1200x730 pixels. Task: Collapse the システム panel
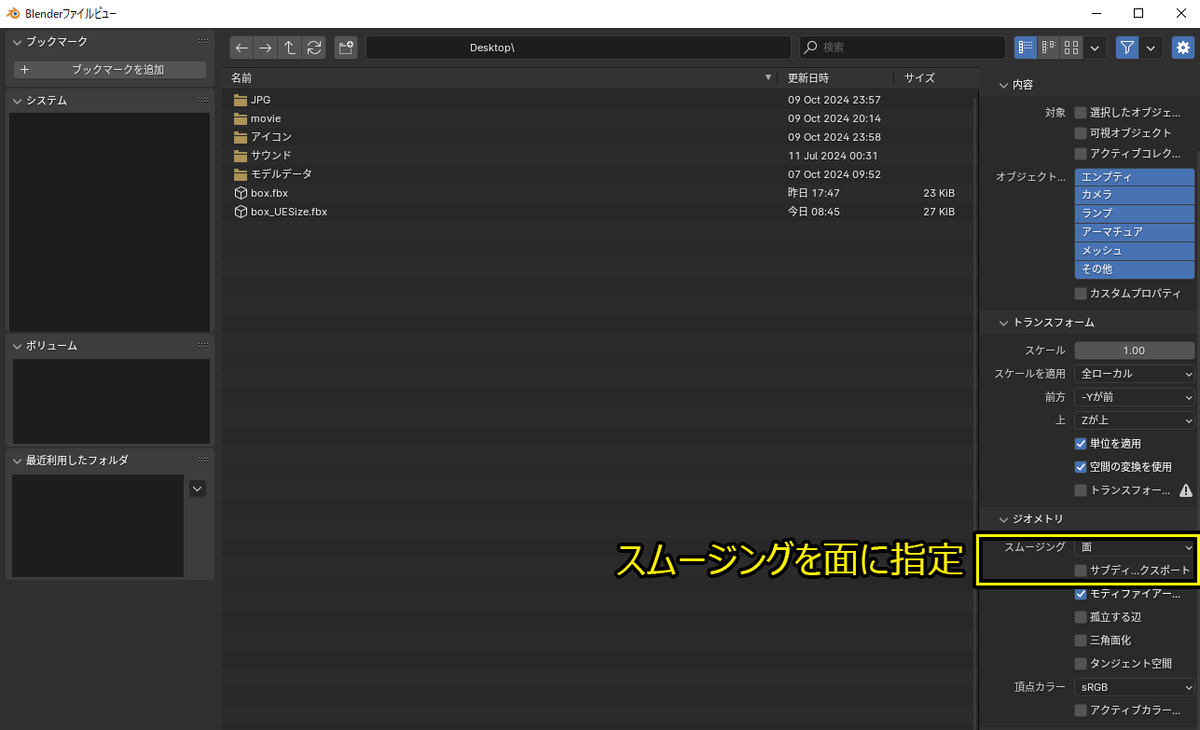(x=17, y=101)
